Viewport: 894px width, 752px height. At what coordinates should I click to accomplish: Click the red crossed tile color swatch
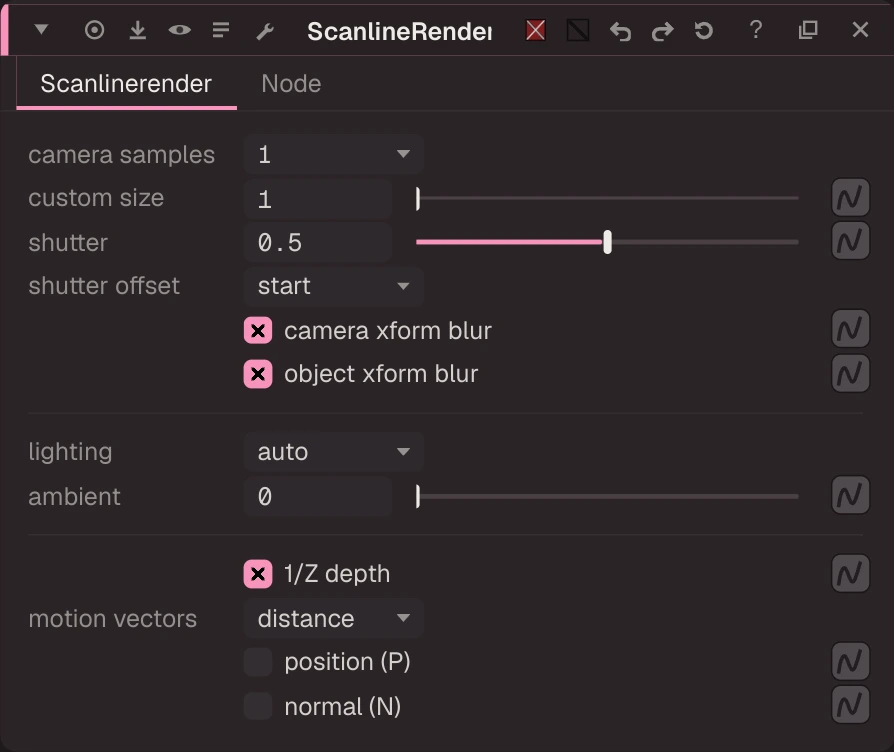[535, 30]
